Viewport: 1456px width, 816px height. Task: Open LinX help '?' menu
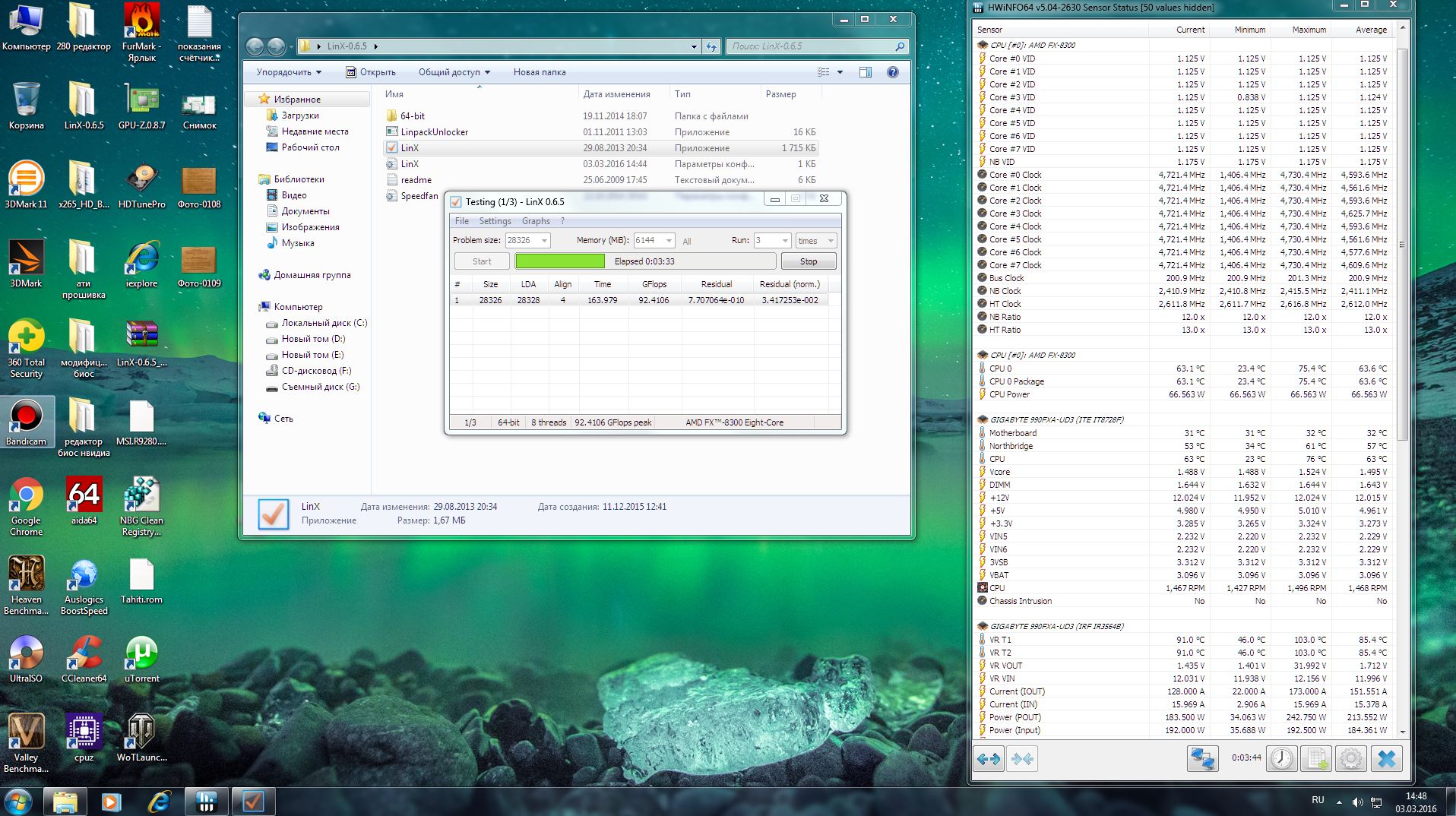coord(562,221)
